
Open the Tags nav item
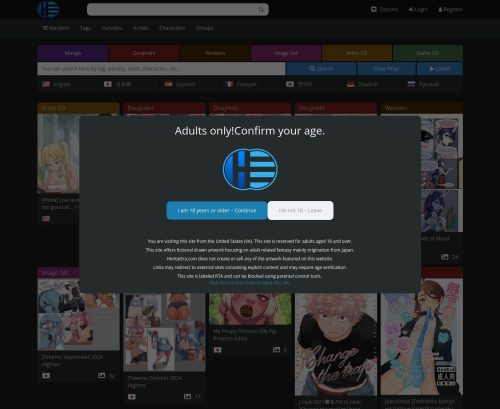click(x=85, y=28)
